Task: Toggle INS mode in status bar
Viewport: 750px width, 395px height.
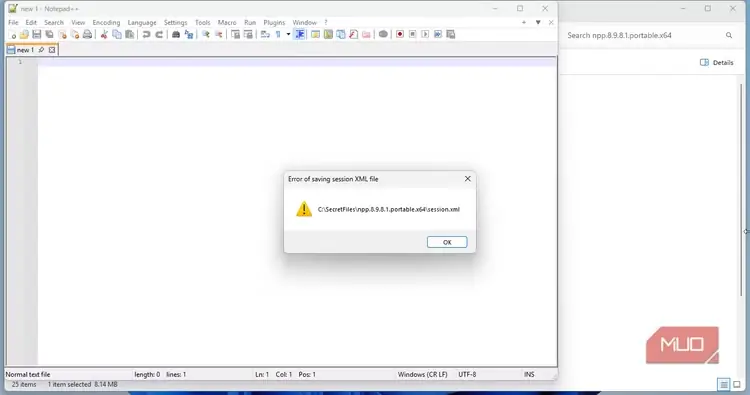Action: pos(529,374)
